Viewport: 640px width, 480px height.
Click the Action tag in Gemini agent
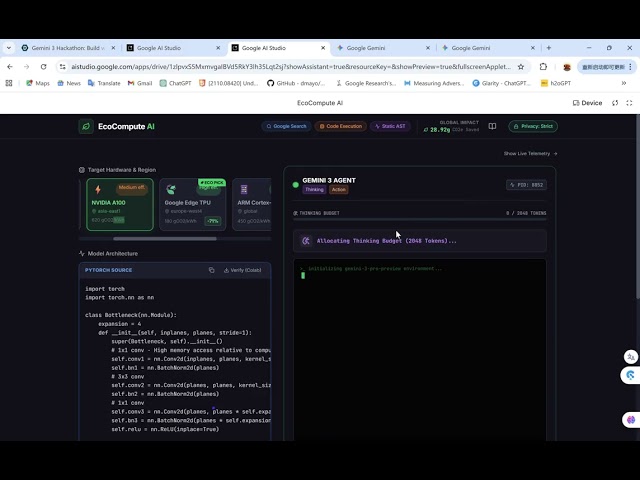[338, 190]
